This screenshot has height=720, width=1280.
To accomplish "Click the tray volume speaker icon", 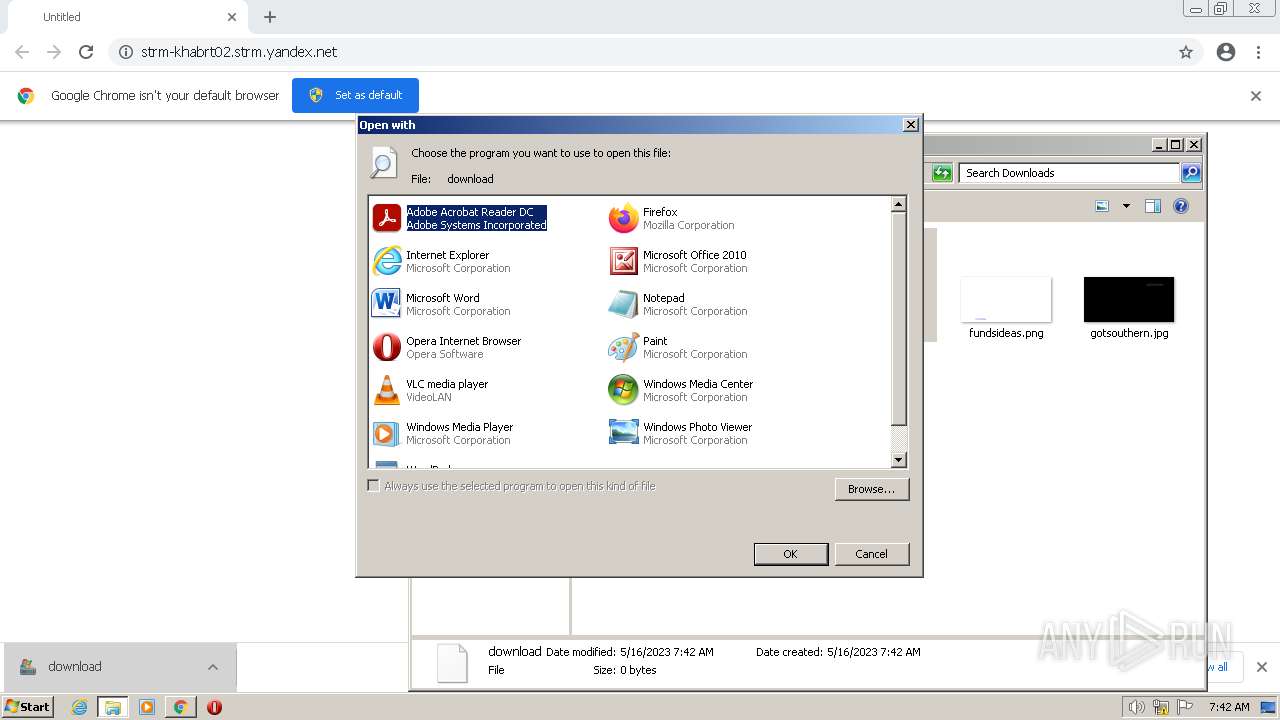I will [x=1136, y=707].
